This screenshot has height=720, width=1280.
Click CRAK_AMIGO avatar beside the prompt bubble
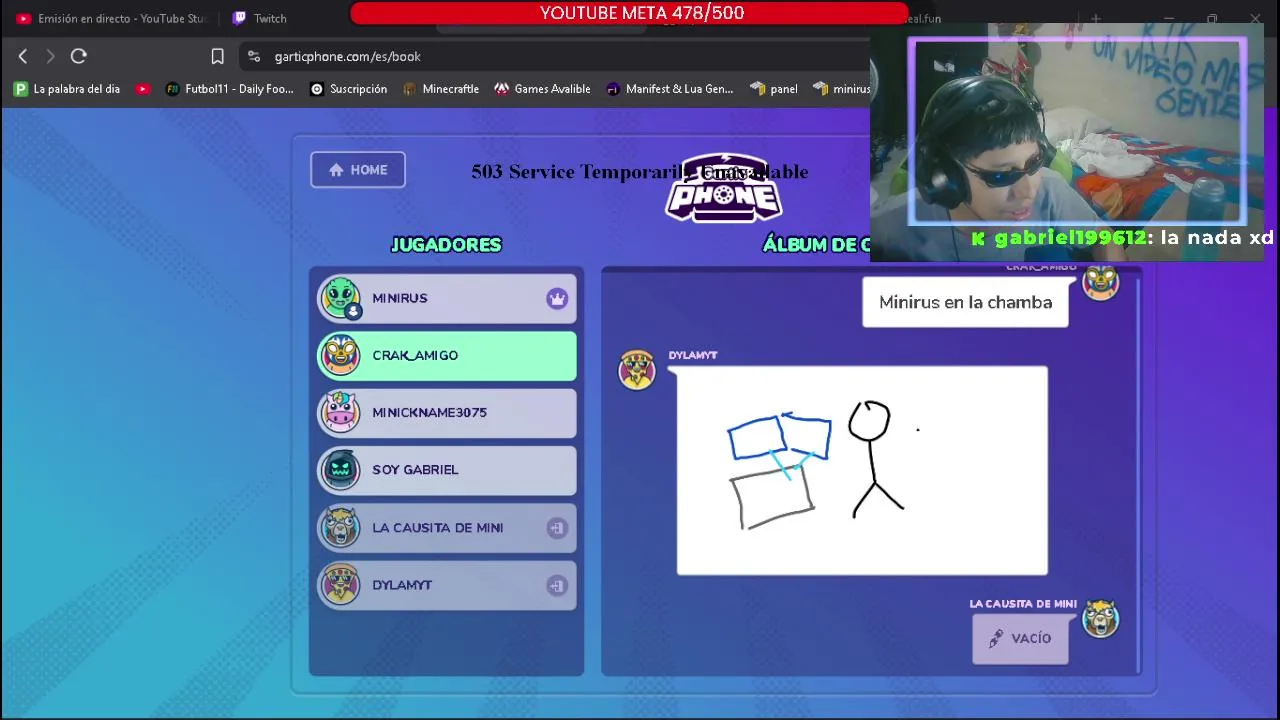point(1101,283)
